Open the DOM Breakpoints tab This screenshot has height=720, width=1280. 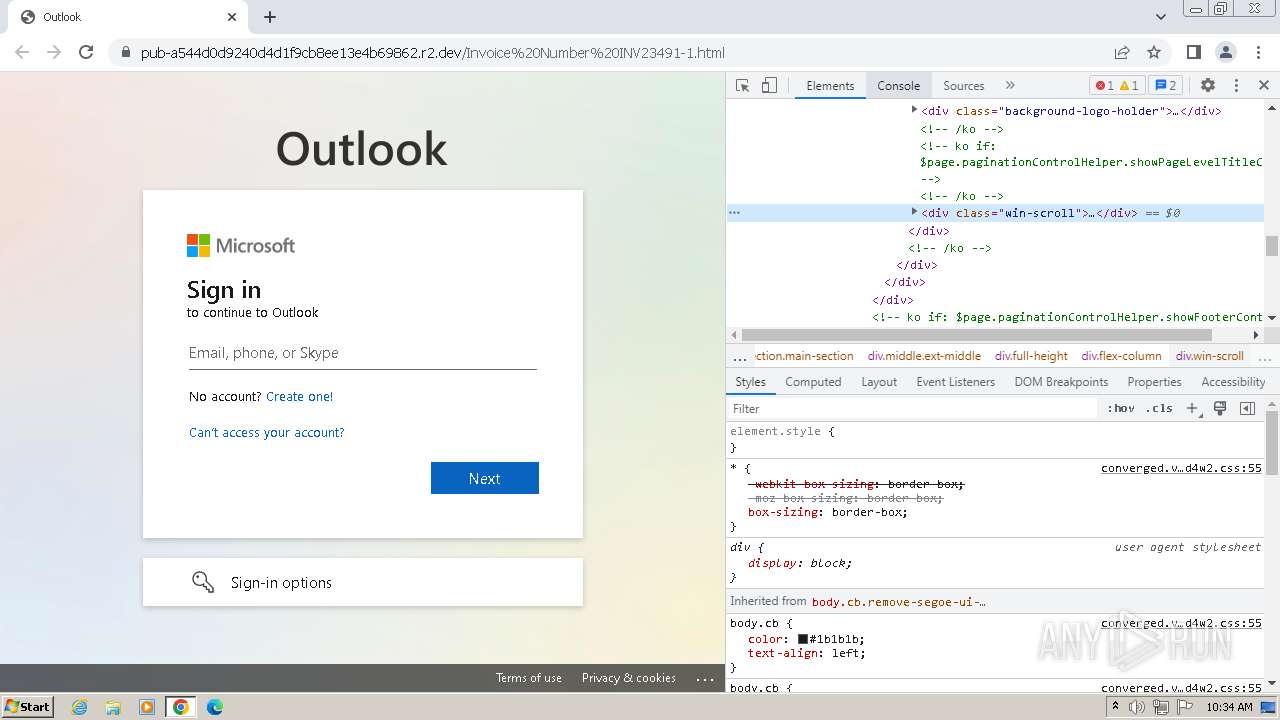[1061, 382]
